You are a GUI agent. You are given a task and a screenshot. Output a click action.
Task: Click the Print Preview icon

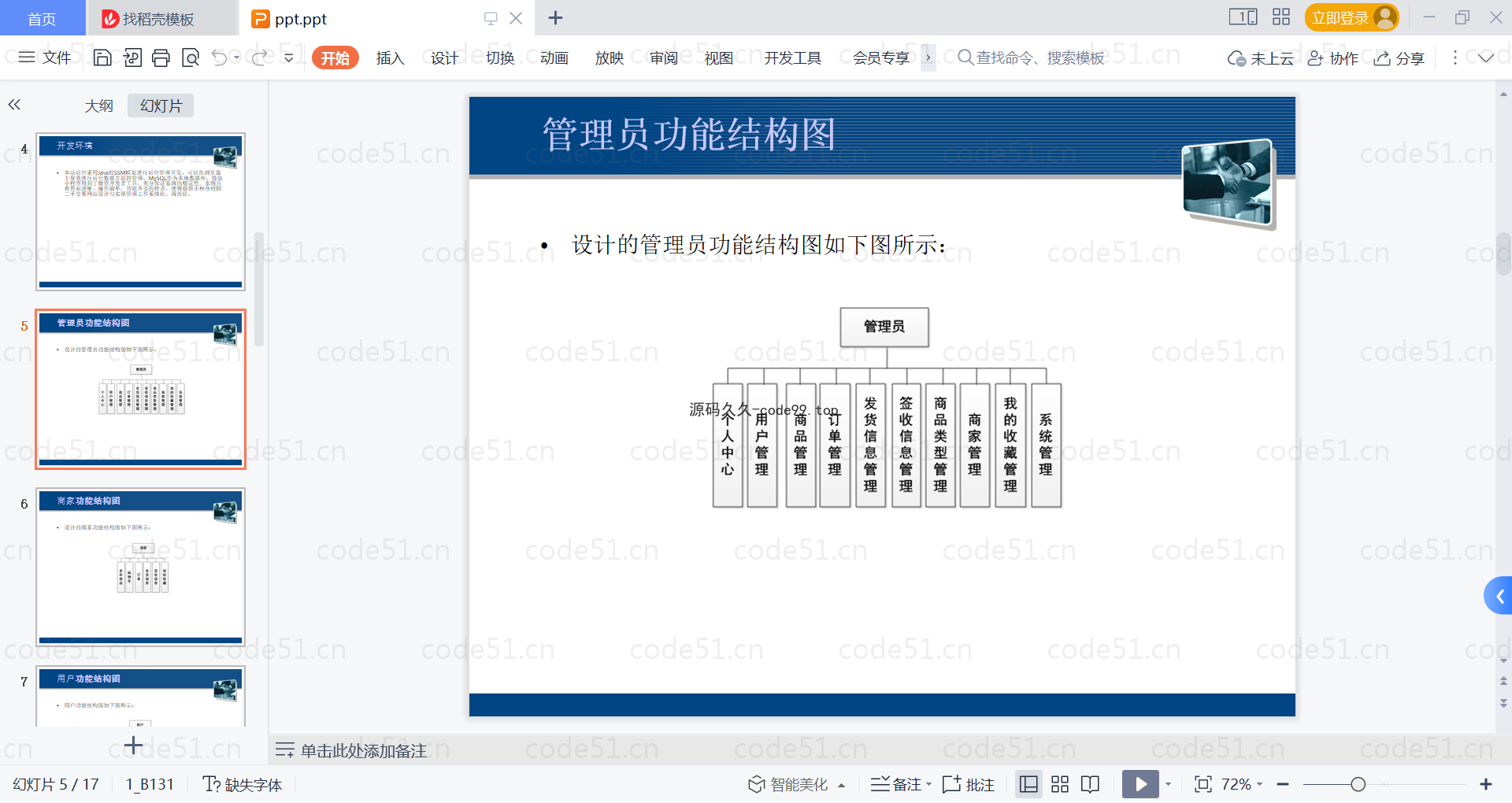[x=191, y=57]
